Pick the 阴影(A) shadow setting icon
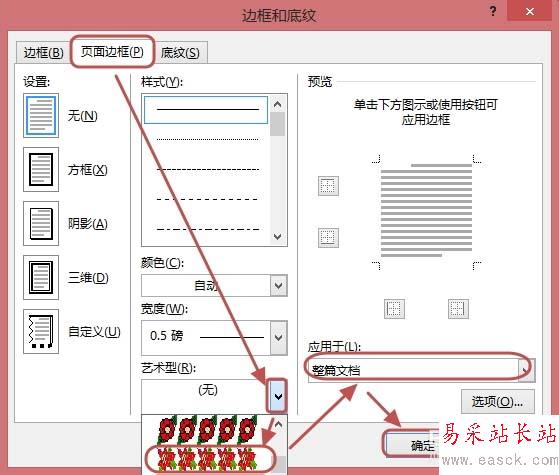 (x=41, y=223)
